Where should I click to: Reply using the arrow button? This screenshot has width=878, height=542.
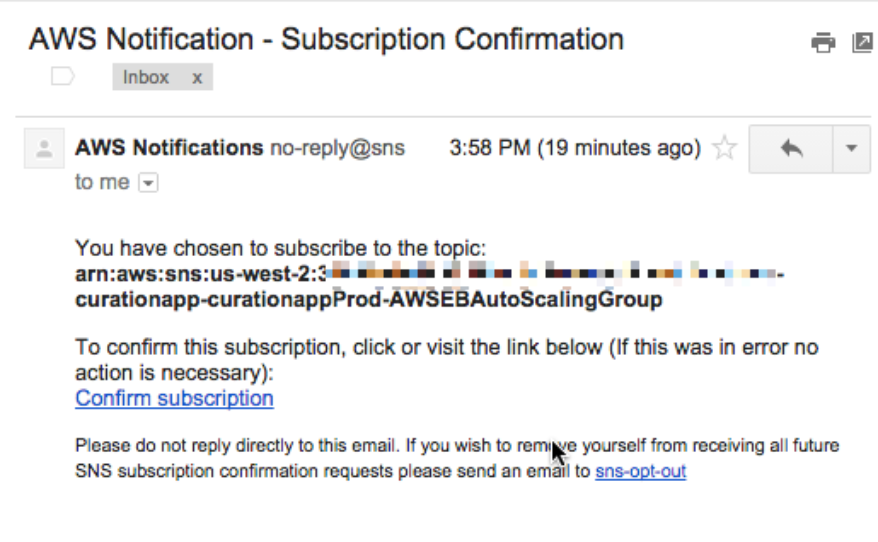(790, 149)
